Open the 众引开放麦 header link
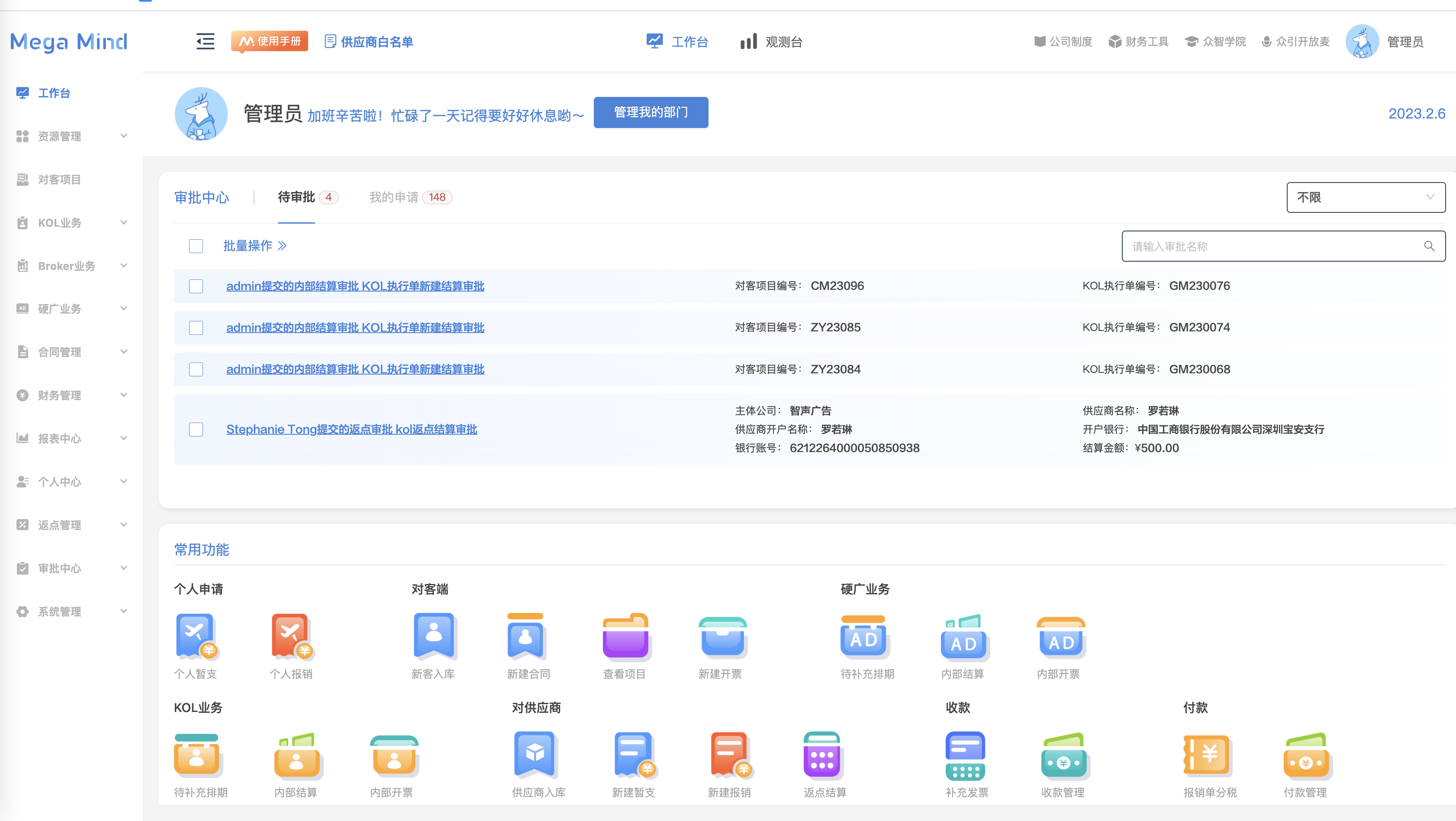The image size is (1456, 821). (x=1295, y=41)
